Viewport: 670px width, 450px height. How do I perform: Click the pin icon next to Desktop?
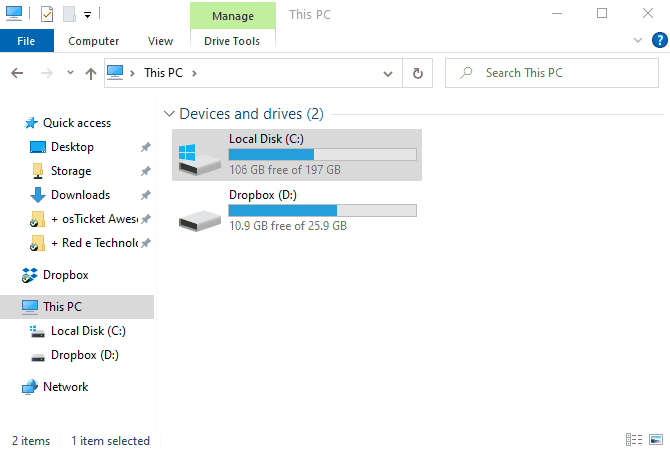146,147
